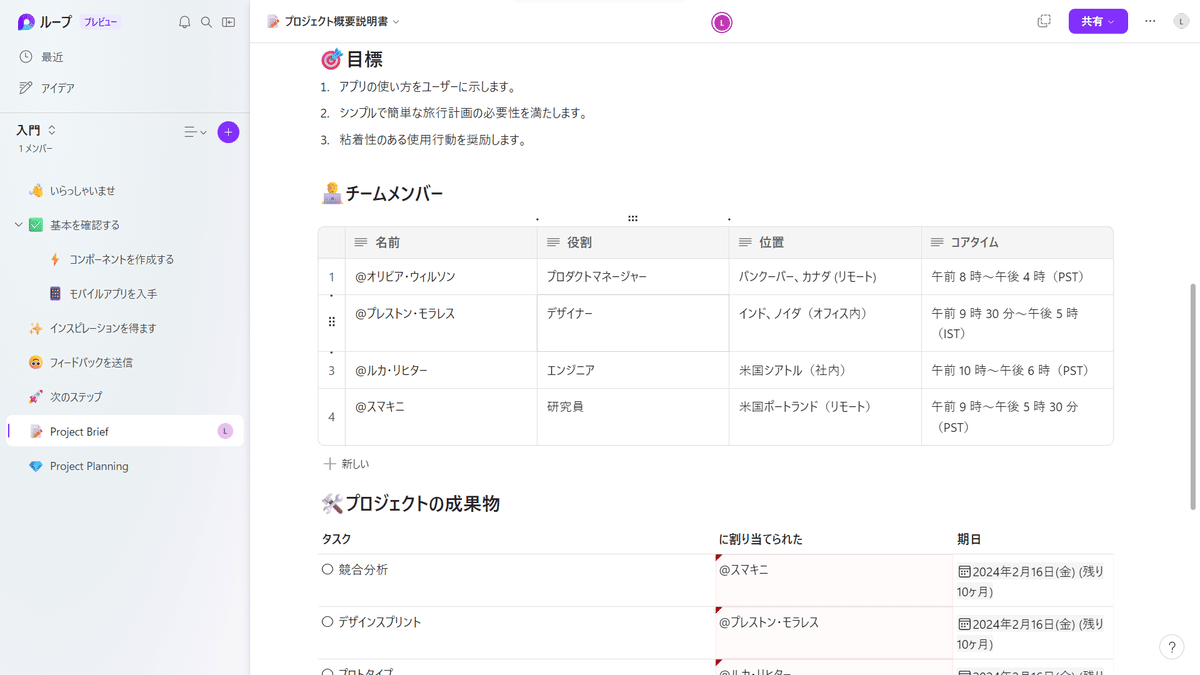Click the lightning icon beside コンポーネントを作成する
Screen dimensions: 1200x675
pos(55,259)
